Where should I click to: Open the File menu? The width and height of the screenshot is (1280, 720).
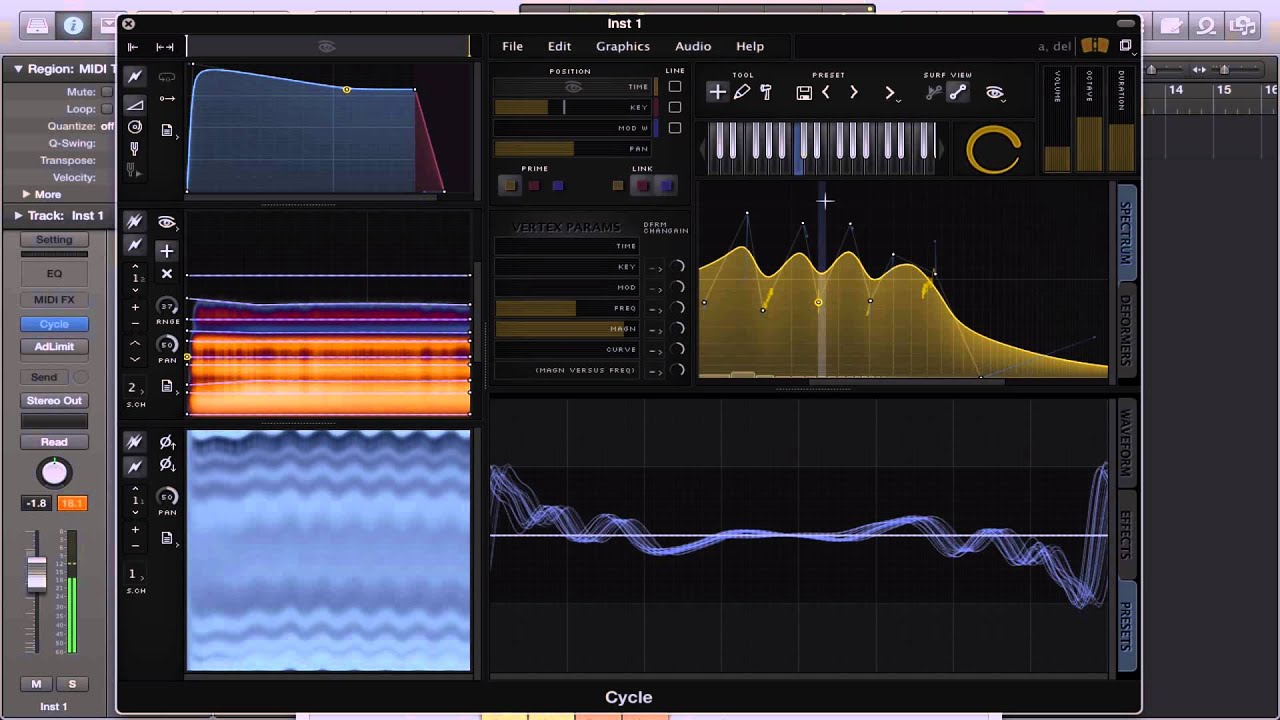[x=512, y=46]
